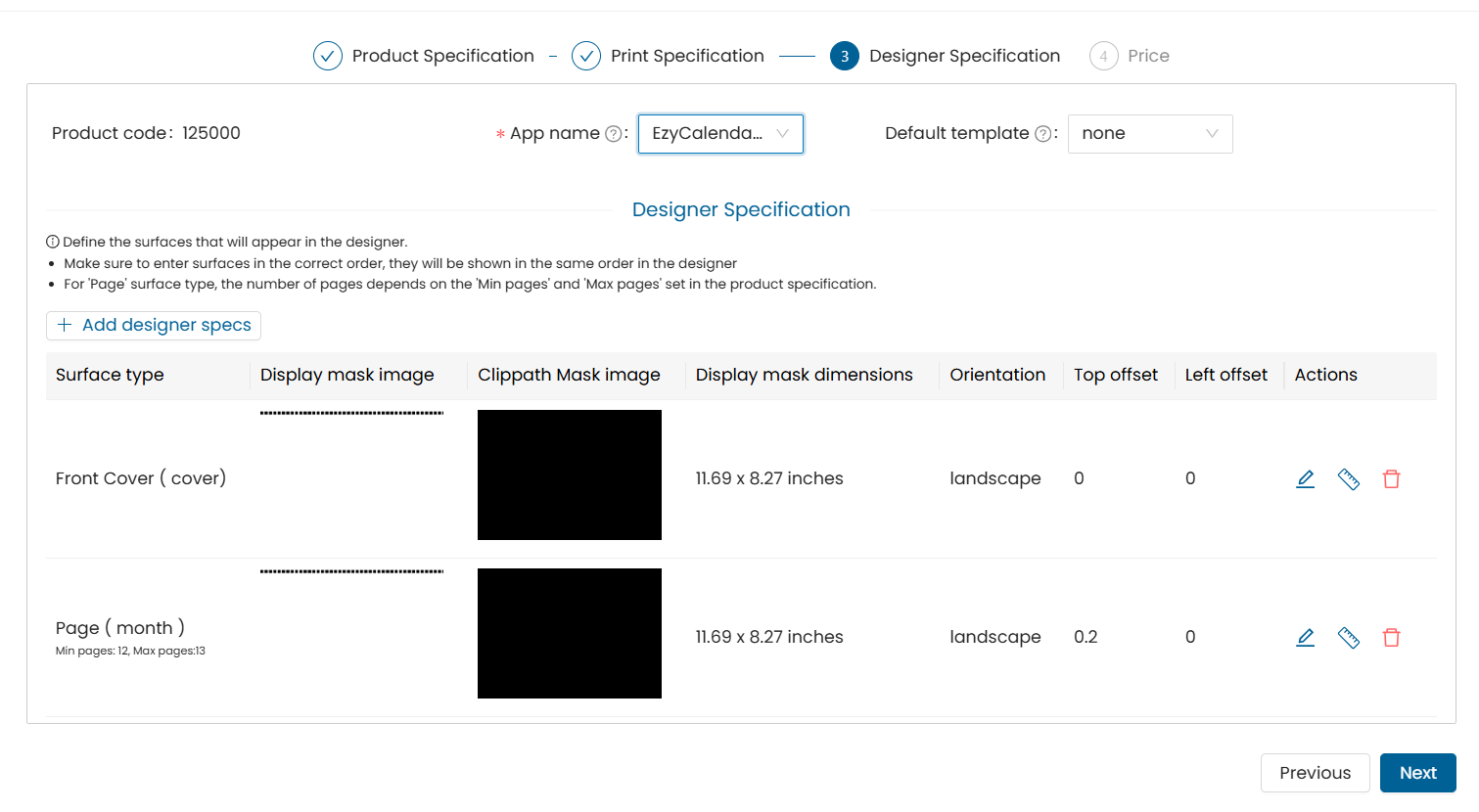
Task: Delete the Front Cover surface row
Action: pos(1391,479)
